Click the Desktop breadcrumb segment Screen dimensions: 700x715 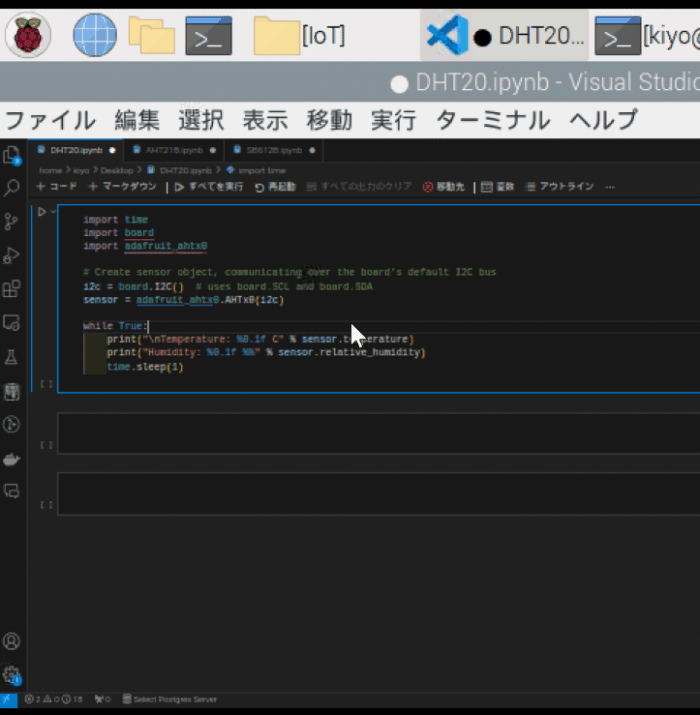(x=117, y=171)
